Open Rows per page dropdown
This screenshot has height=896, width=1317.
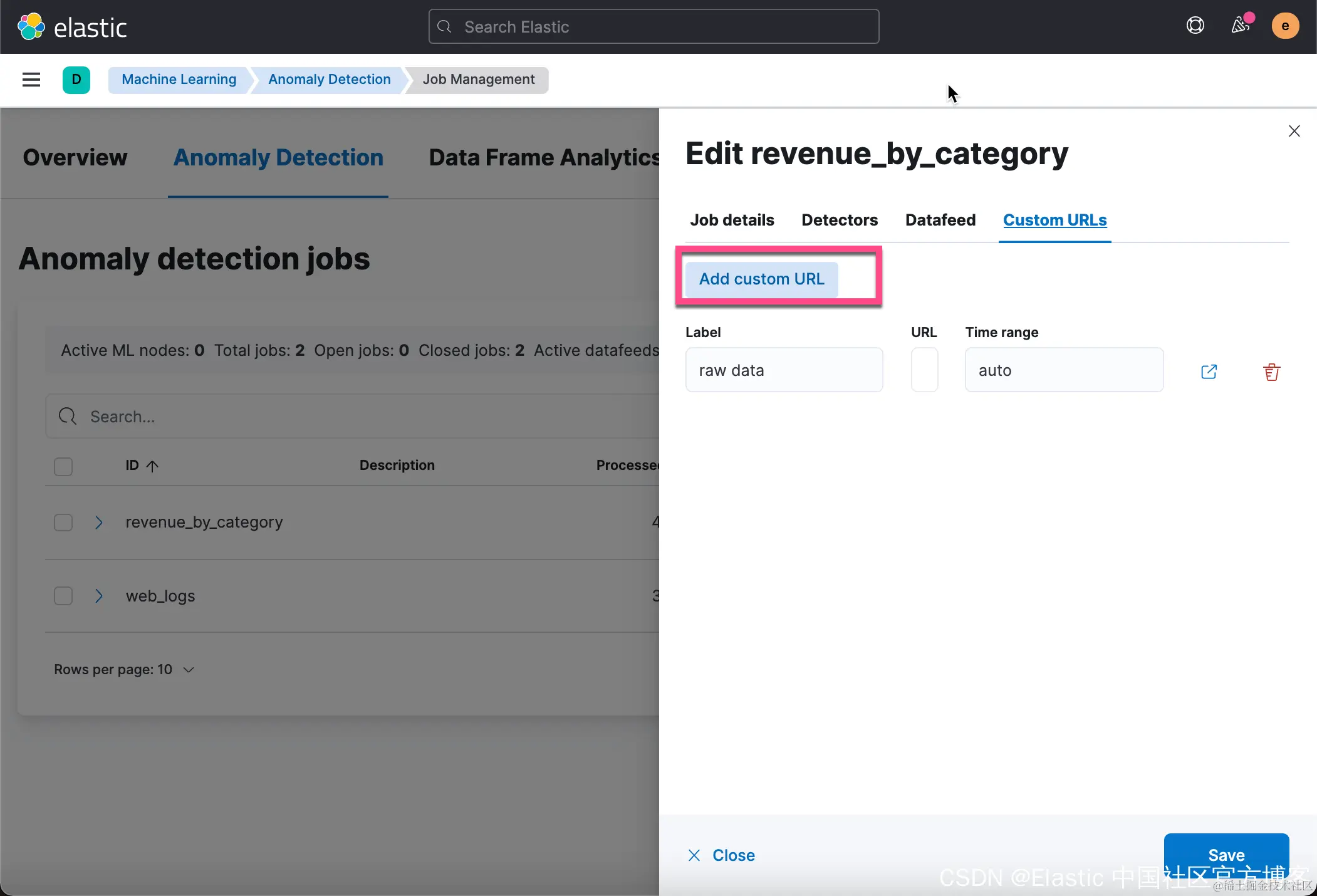click(124, 669)
